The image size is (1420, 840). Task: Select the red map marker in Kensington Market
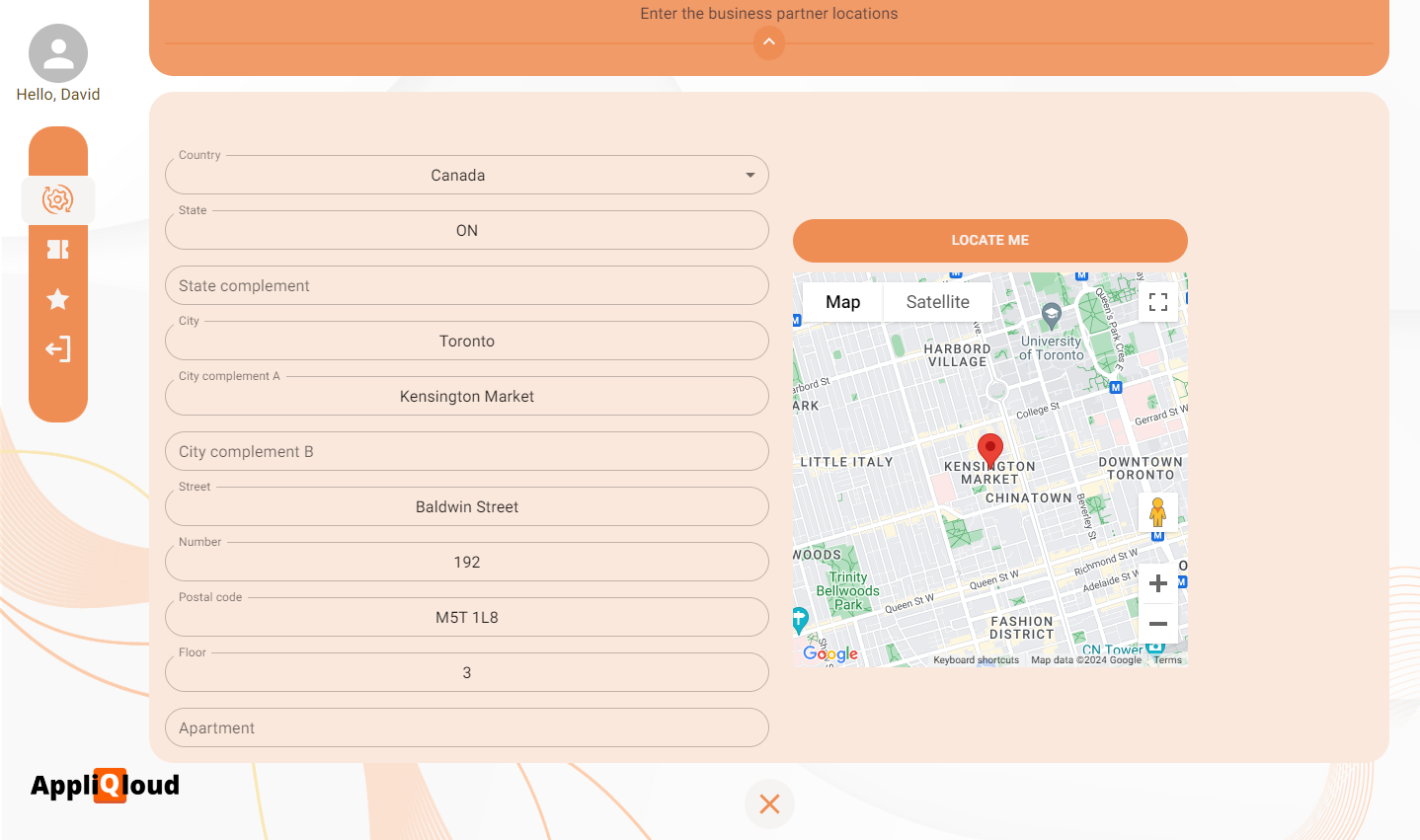(990, 449)
